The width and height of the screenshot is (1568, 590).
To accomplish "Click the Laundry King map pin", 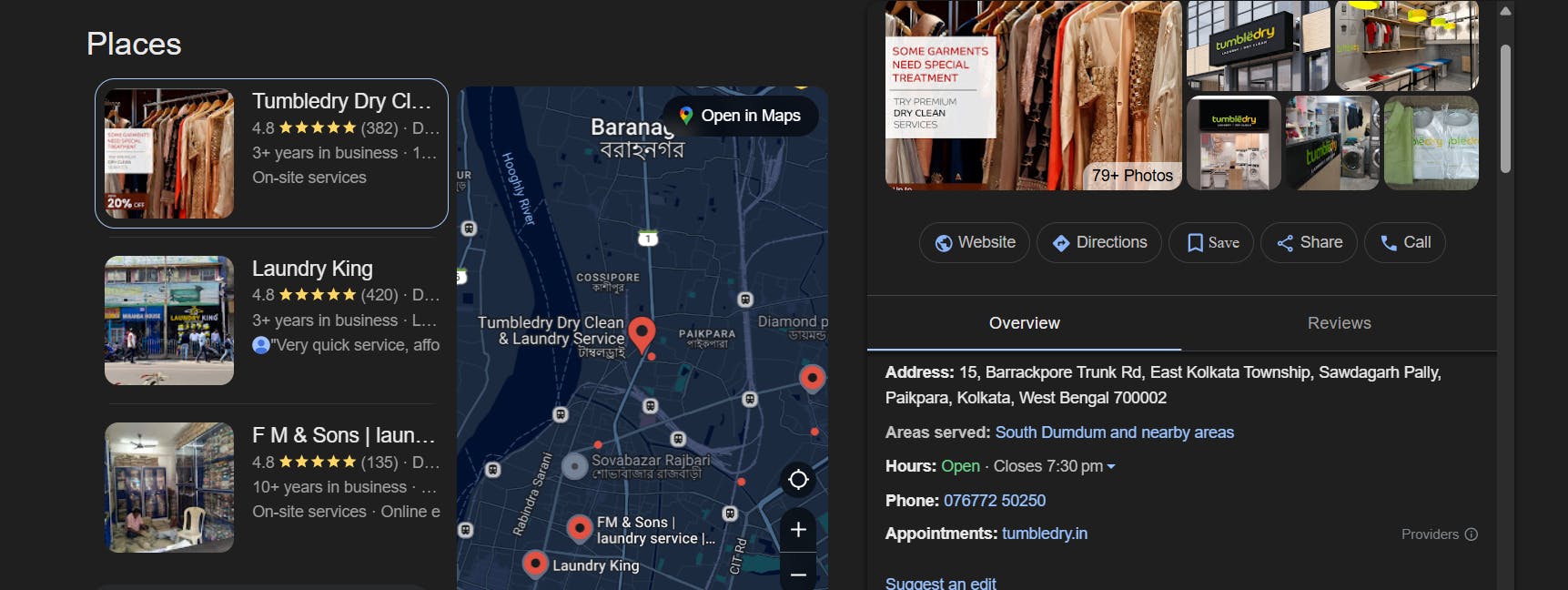I will (535, 564).
